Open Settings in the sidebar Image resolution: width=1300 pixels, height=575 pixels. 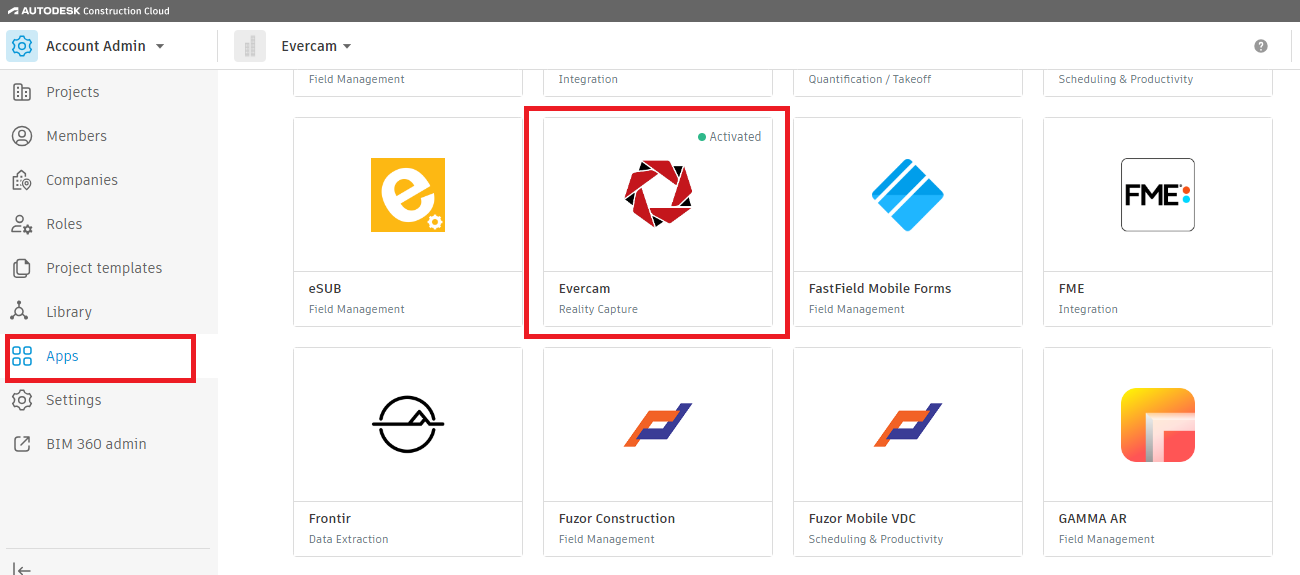pos(74,400)
